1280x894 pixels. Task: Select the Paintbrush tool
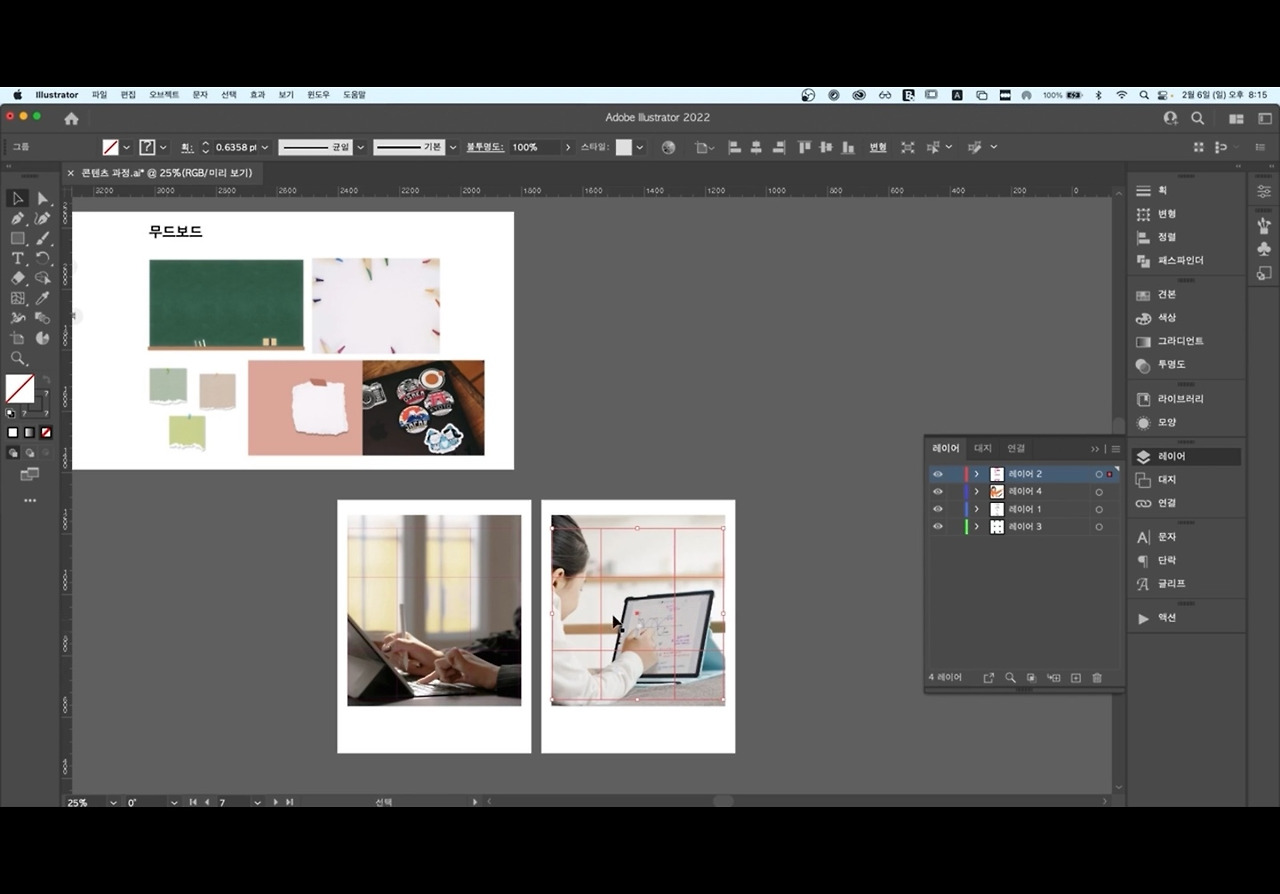click(x=43, y=239)
